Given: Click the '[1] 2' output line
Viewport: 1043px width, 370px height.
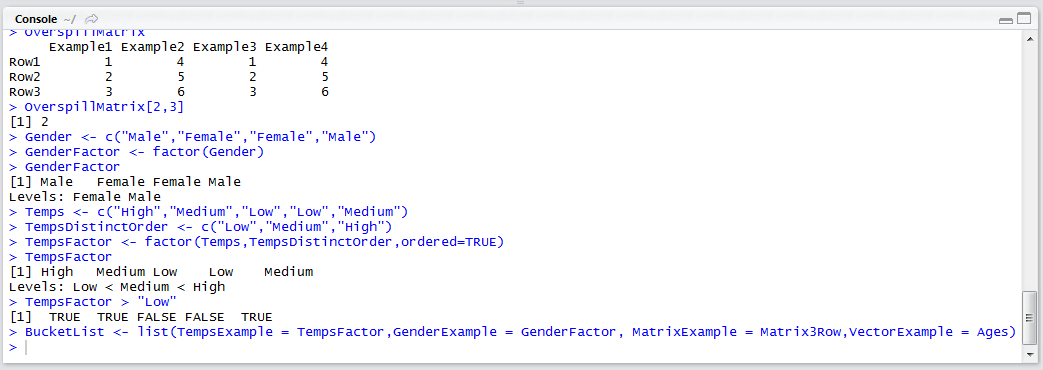Looking at the screenshot, I should [29, 122].
